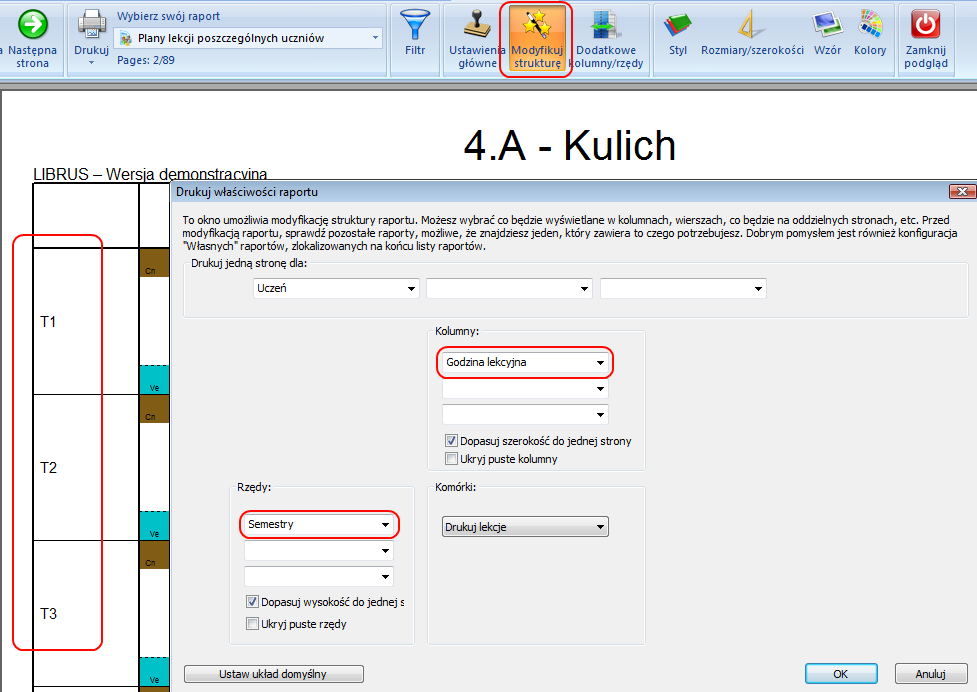Open Rozmiary/szerokości ruler icon
This screenshot has height=692, width=977.
coord(752,25)
